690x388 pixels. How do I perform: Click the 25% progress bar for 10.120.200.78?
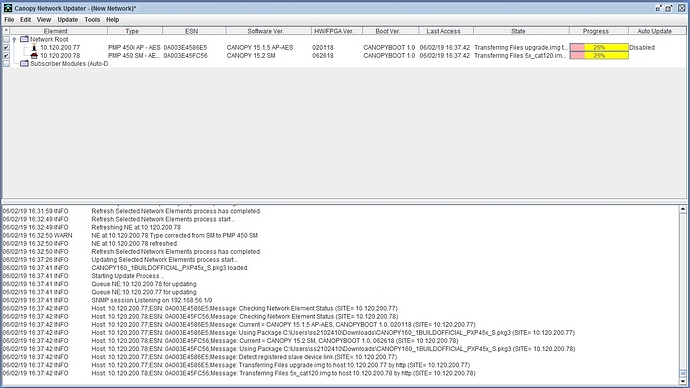599,55
